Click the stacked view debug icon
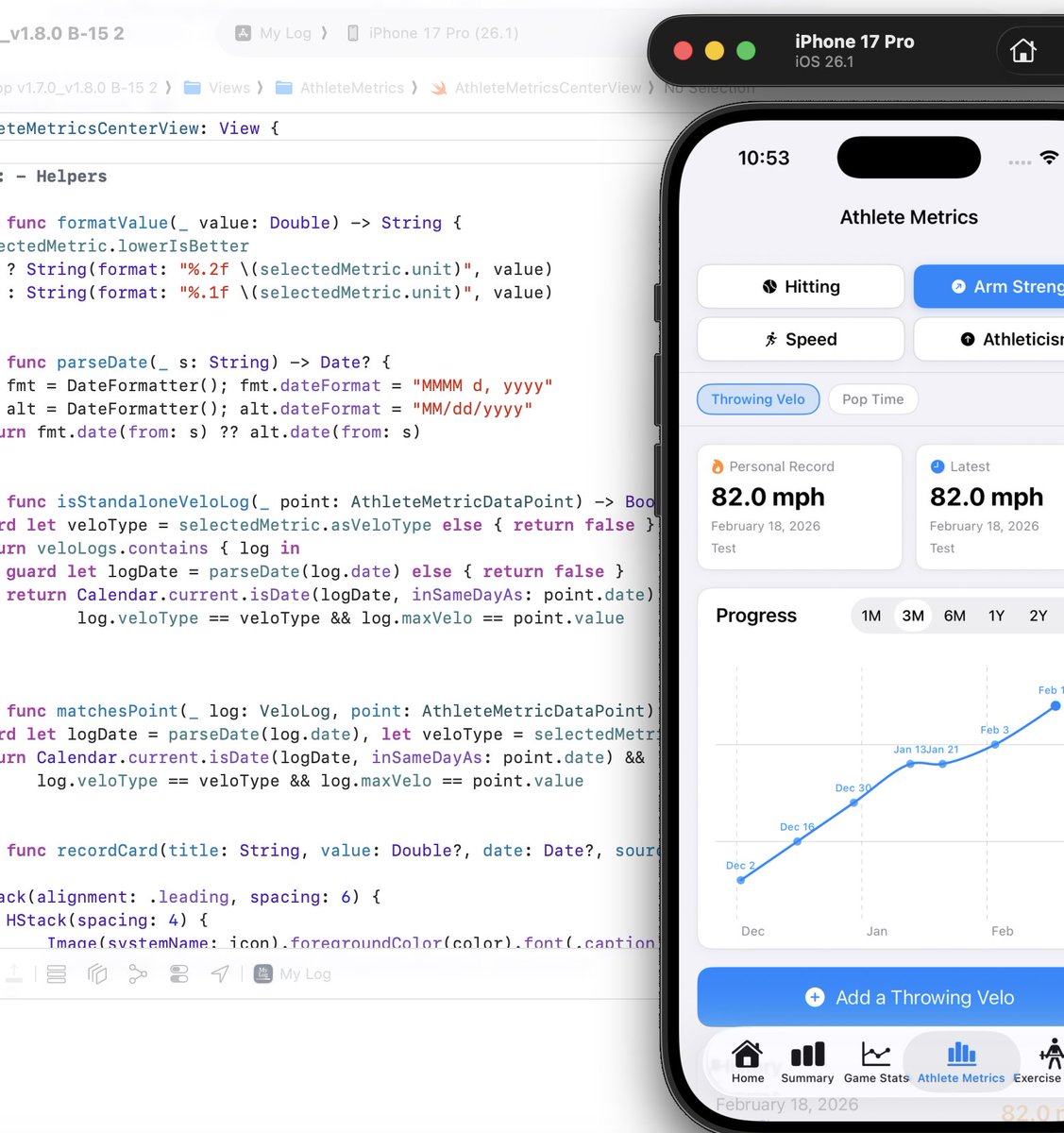1064x1133 pixels. coord(57,973)
